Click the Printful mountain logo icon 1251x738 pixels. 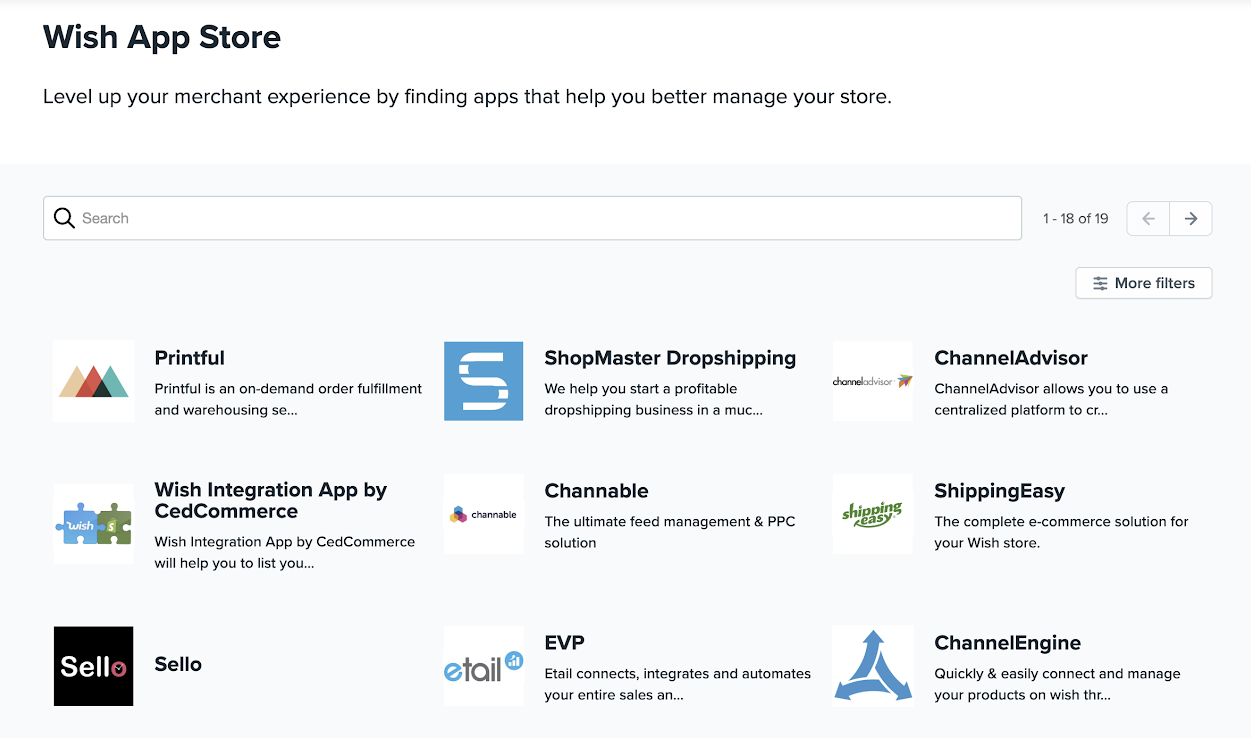pos(93,381)
